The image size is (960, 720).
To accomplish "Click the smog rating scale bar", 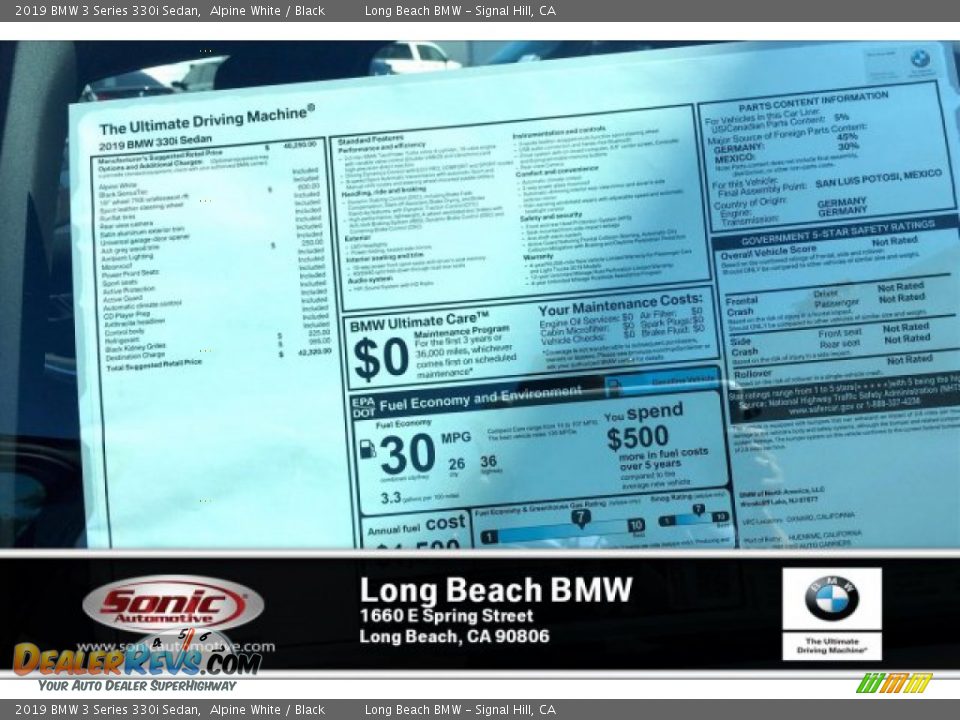I will (x=694, y=520).
